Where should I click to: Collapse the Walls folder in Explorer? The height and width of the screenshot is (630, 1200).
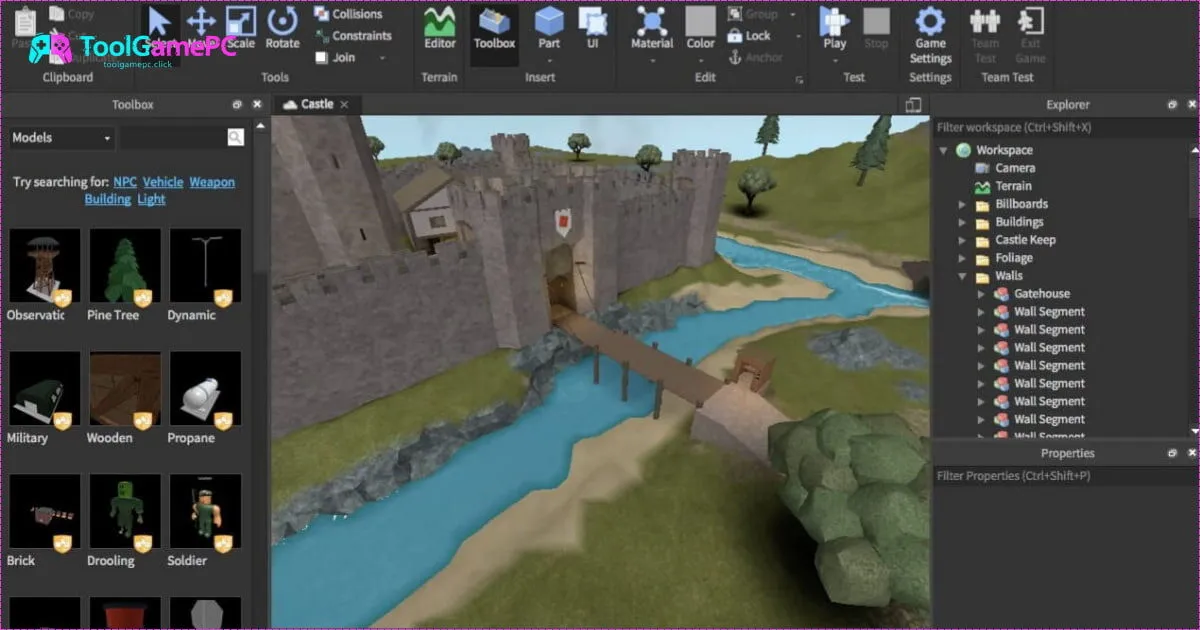click(963, 275)
